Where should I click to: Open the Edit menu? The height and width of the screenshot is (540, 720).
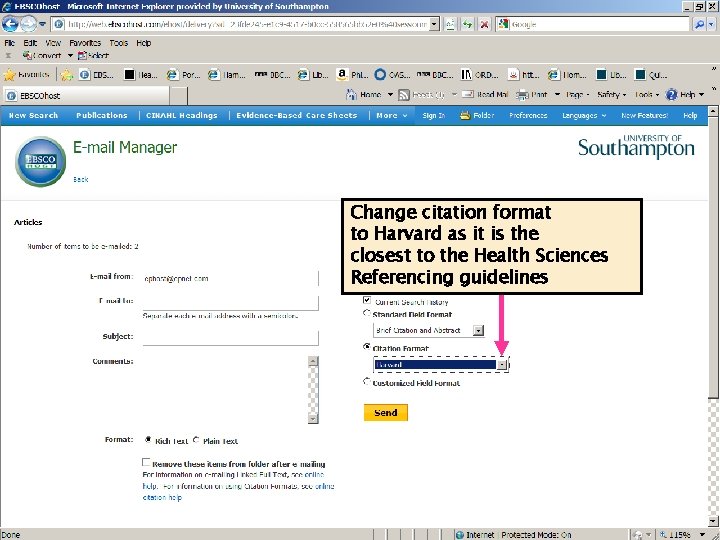pos(30,43)
